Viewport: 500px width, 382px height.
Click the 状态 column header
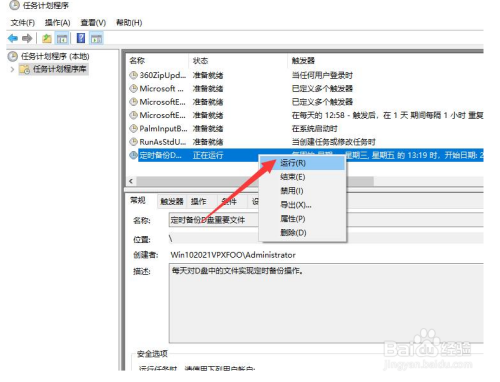(200, 61)
